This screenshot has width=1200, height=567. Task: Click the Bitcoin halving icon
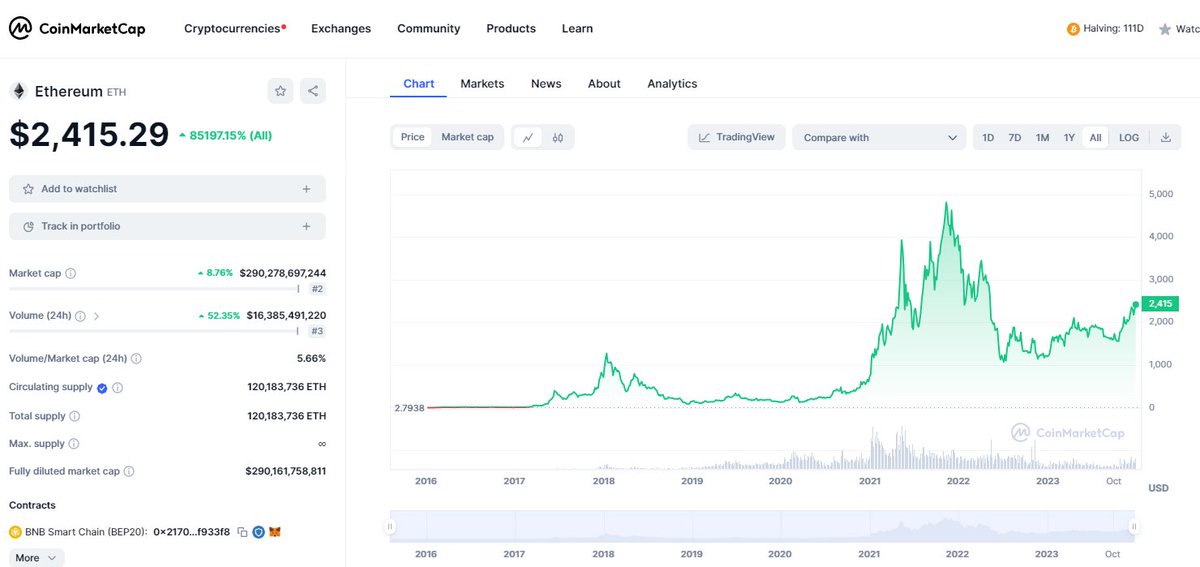point(1073,29)
